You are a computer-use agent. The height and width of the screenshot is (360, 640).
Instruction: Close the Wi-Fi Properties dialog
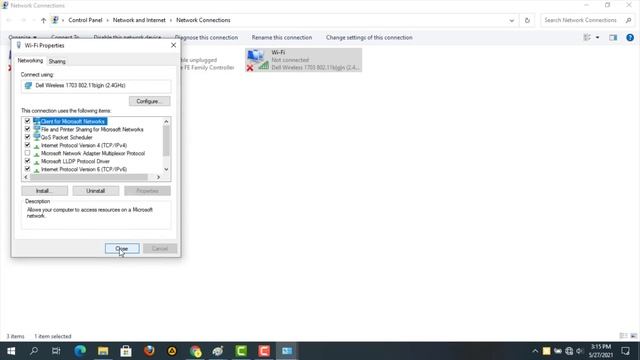(173, 45)
